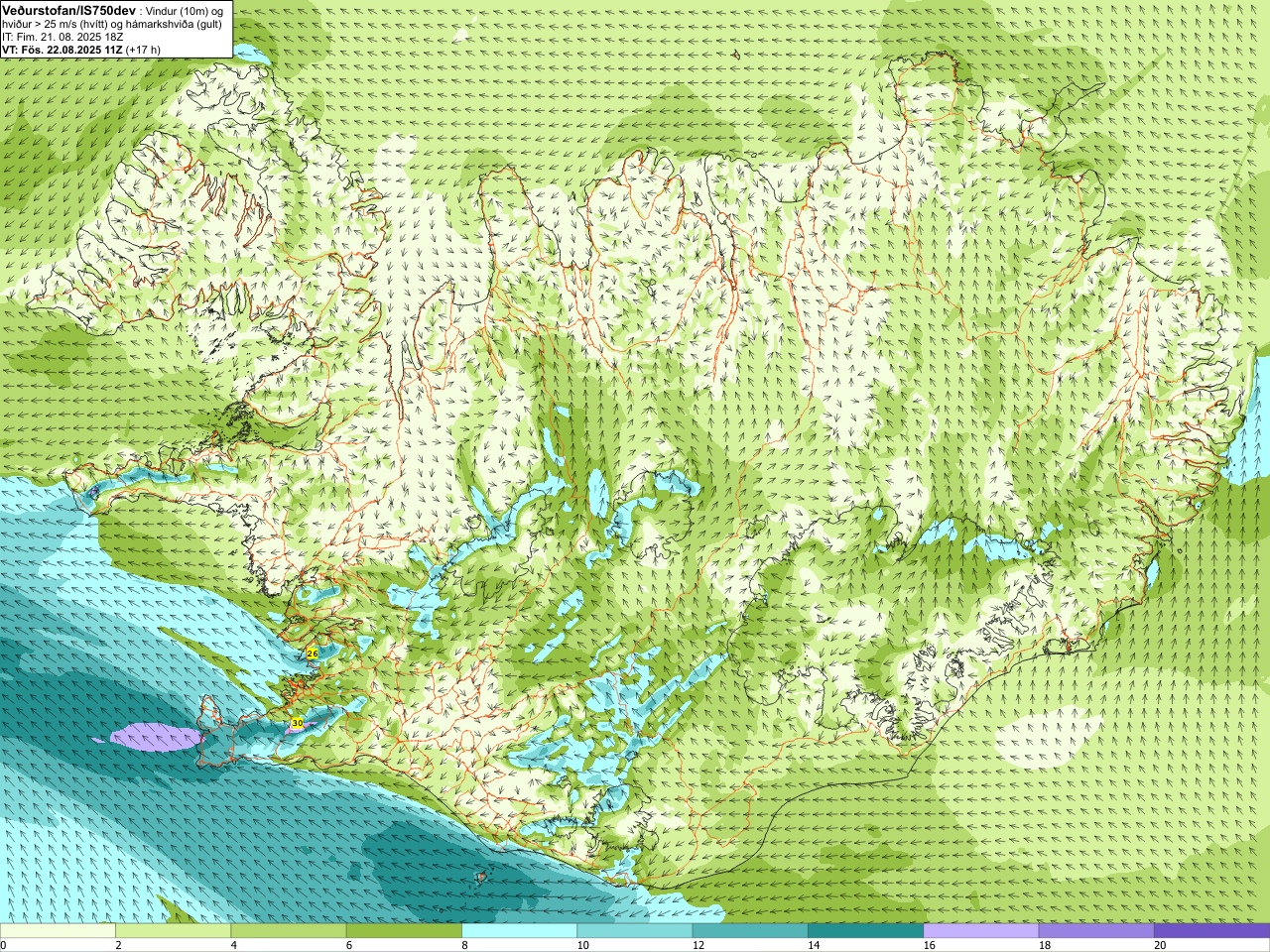Click the '(+17 h)' forecast offset text
The image size is (1270, 952).
tap(144, 49)
